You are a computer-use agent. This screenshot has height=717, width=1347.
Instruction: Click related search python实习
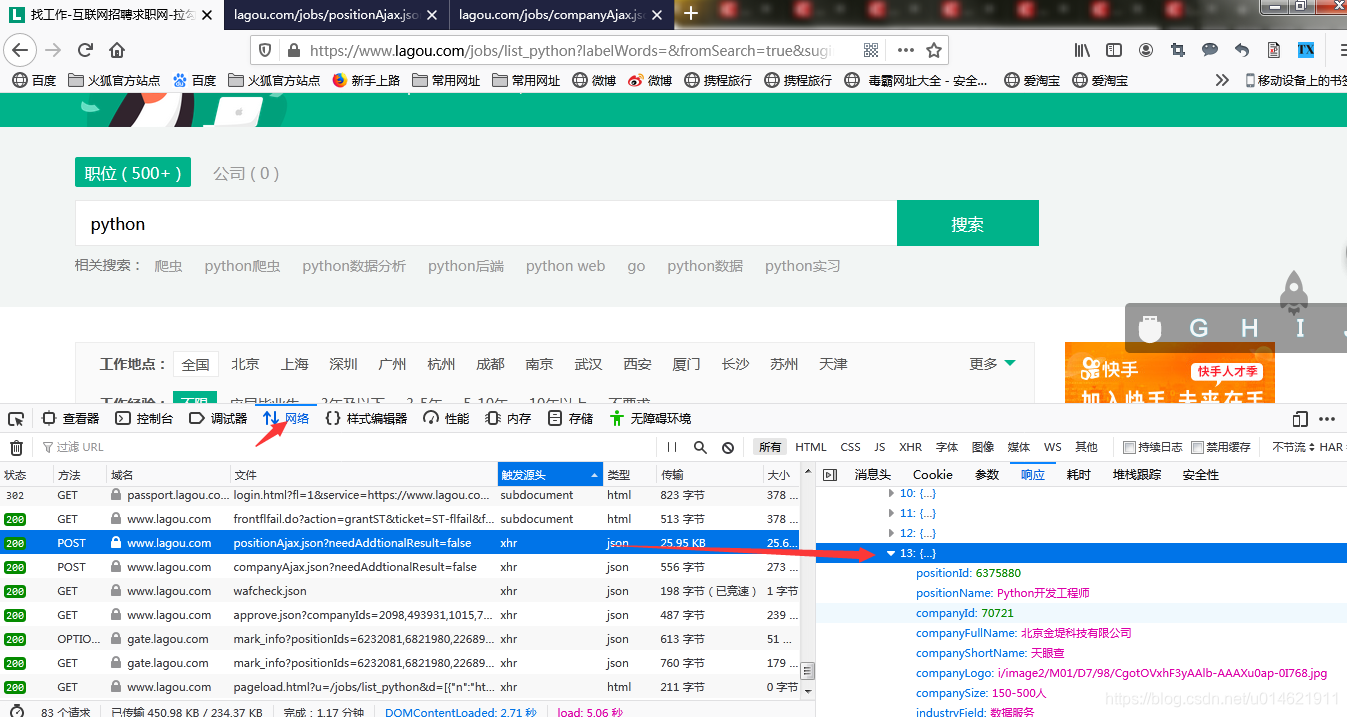(x=802, y=266)
